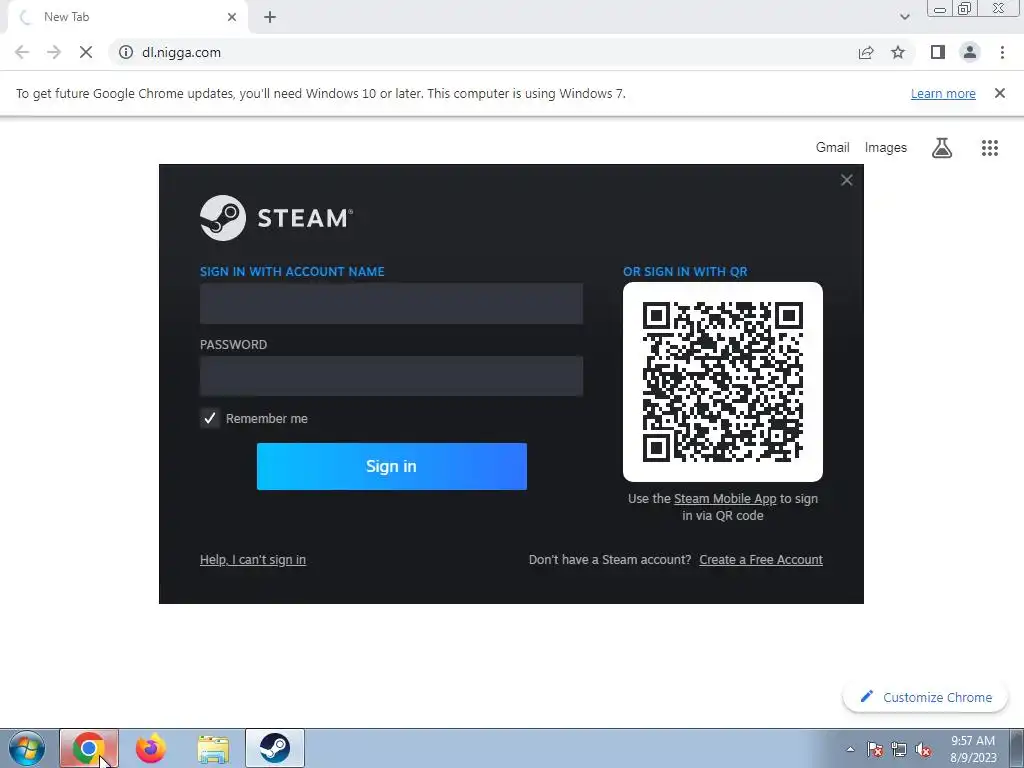Viewport: 1024px width, 768px height.
Task: Focus the account name field
Action: [x=391, y=304]
